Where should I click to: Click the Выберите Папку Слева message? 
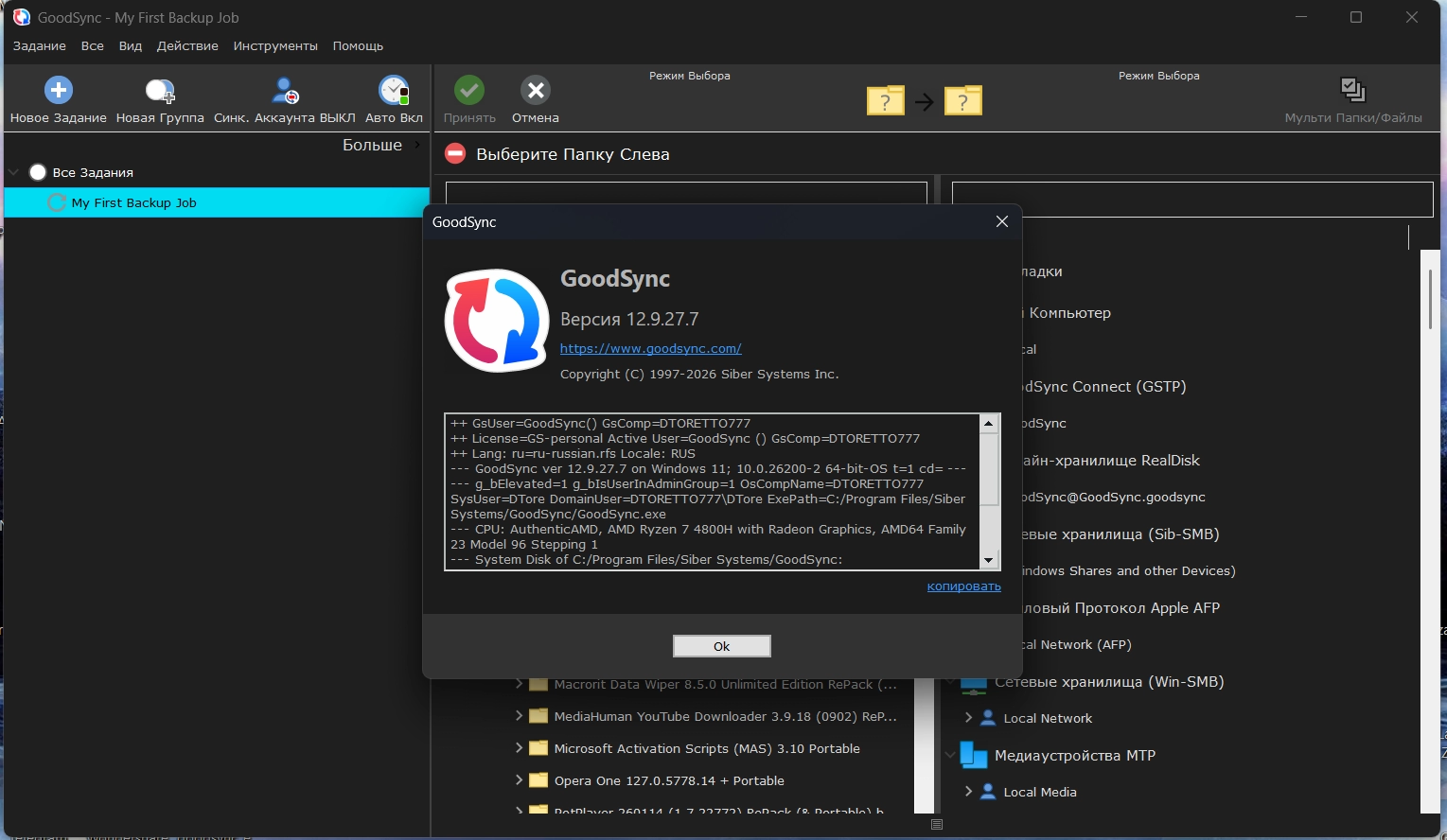(573, 154)
